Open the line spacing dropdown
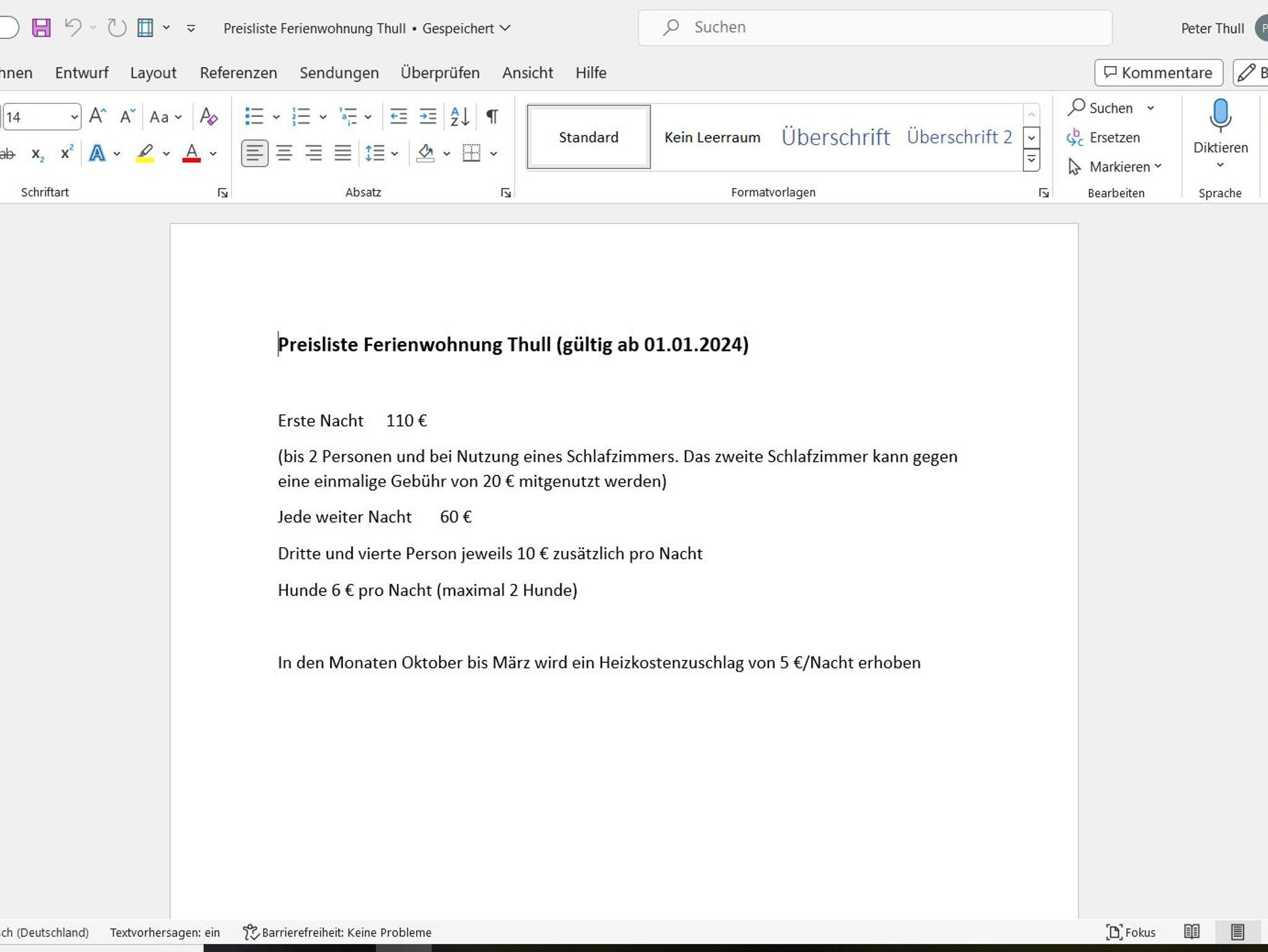The width and height of the screenshot is (1268, 952). pos(395,154)
